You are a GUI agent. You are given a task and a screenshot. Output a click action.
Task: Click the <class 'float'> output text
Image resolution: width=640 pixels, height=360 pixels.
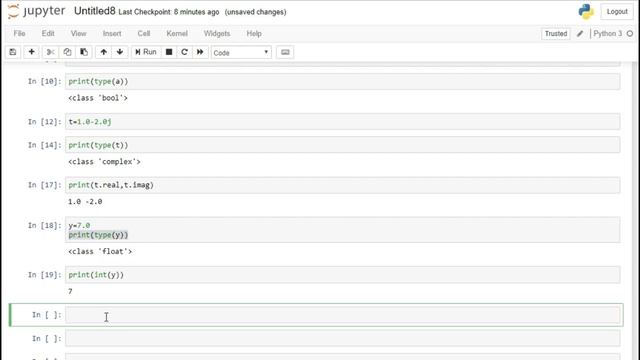coord(100,251)
